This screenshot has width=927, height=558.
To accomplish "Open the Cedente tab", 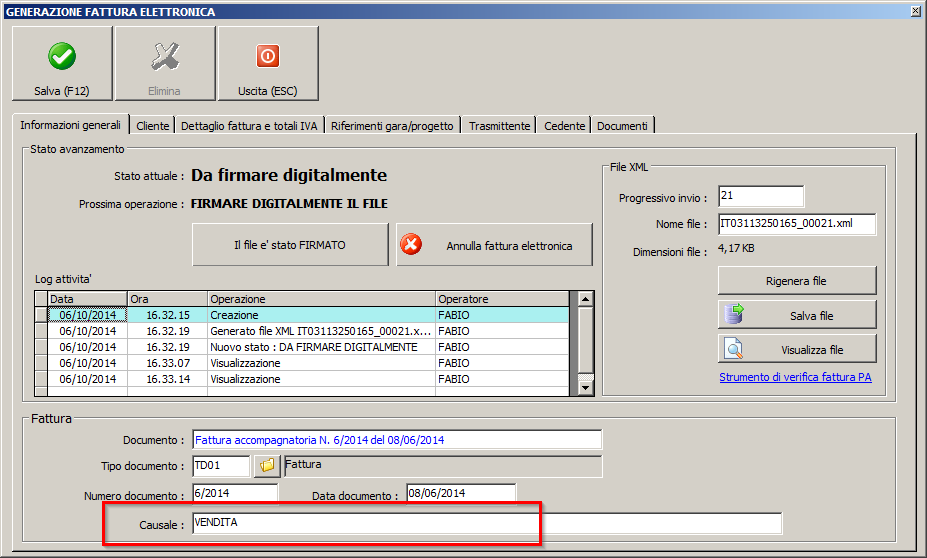I will (565, 126).
